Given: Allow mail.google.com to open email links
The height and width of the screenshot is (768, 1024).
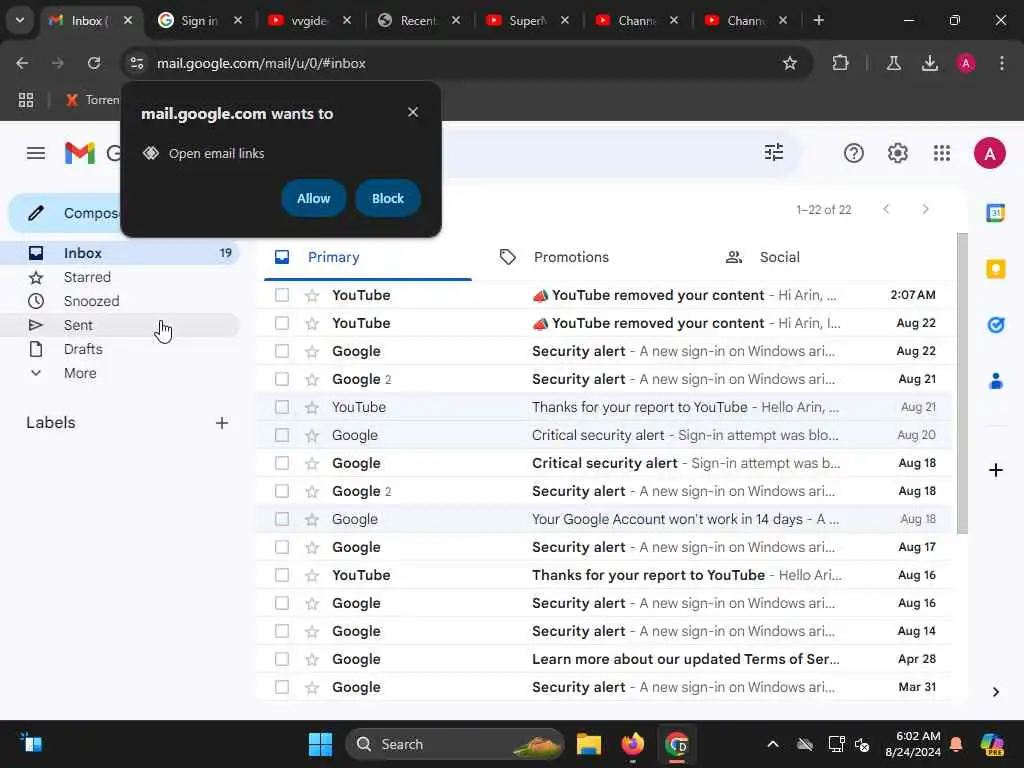Looking at the screenshot, I should coord(313,199).
